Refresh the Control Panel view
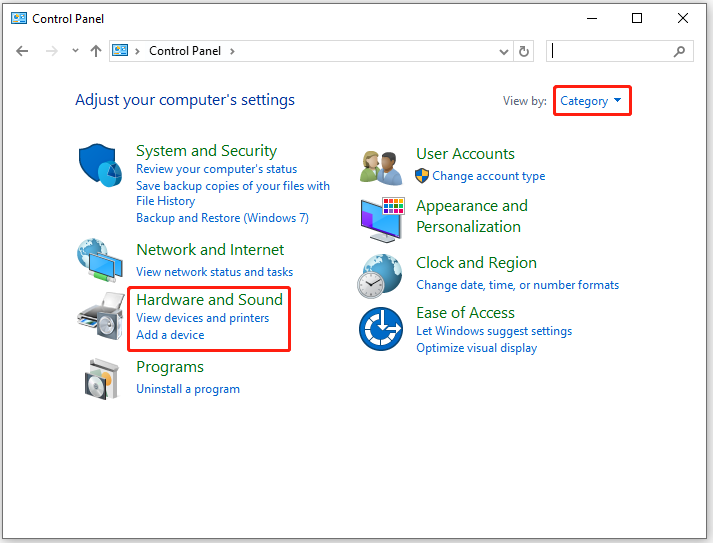713x543 pixels. pyautogui.click(x=524, y=51)
